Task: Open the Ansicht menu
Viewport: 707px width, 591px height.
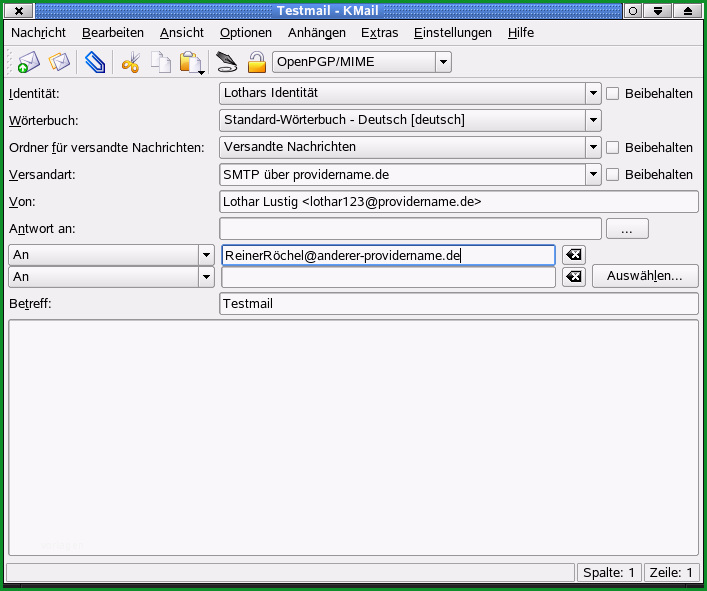Action: (x=182, y=32)
